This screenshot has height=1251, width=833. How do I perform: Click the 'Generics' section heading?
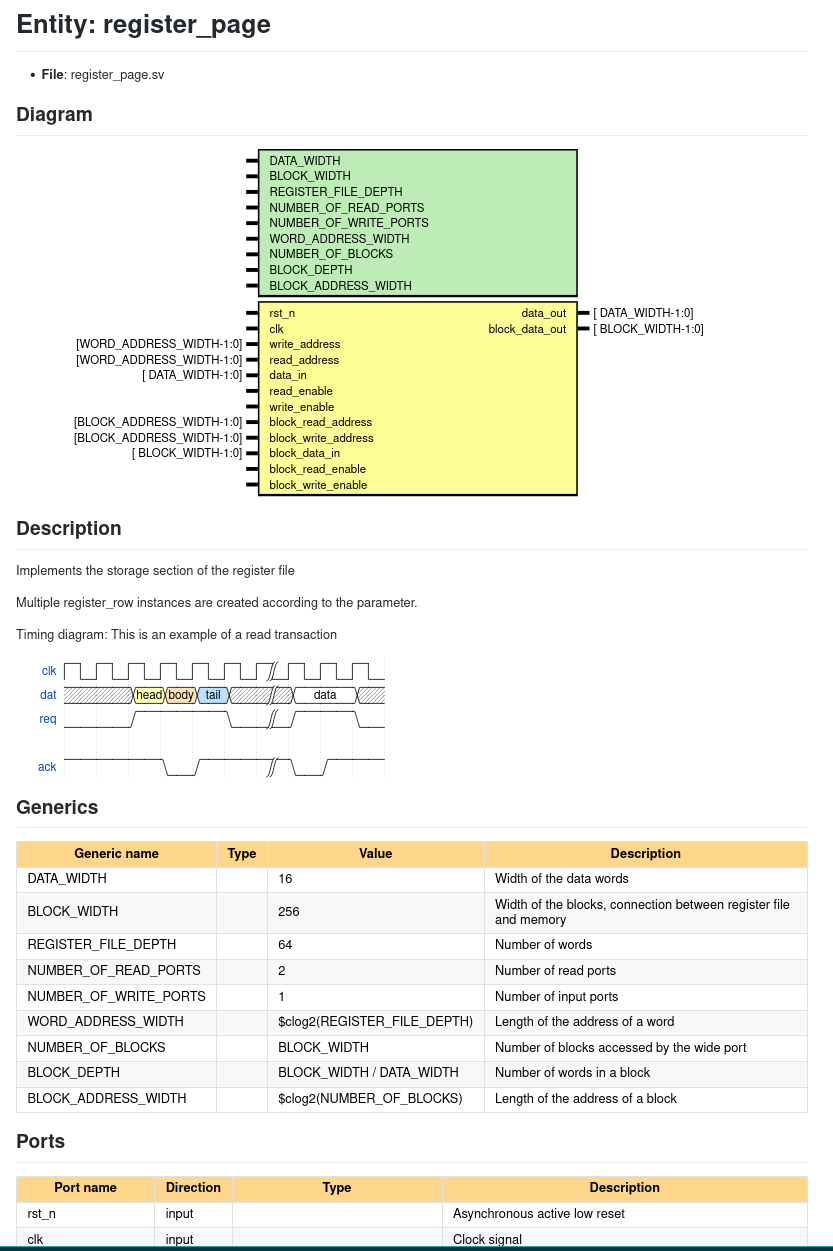[x=57, y=808]
